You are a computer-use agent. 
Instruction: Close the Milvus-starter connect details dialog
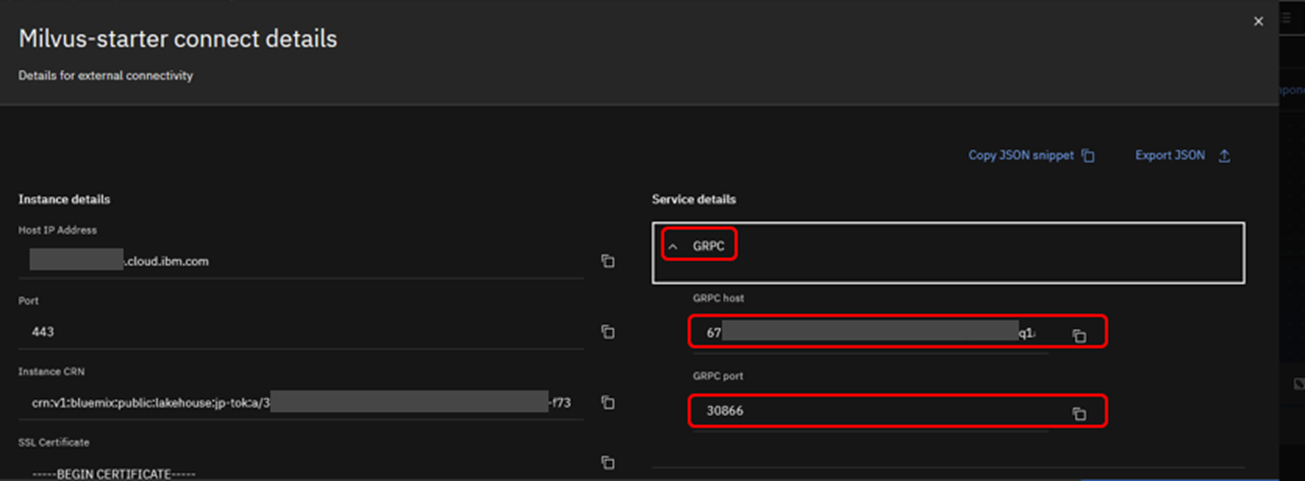[1258, 21]
